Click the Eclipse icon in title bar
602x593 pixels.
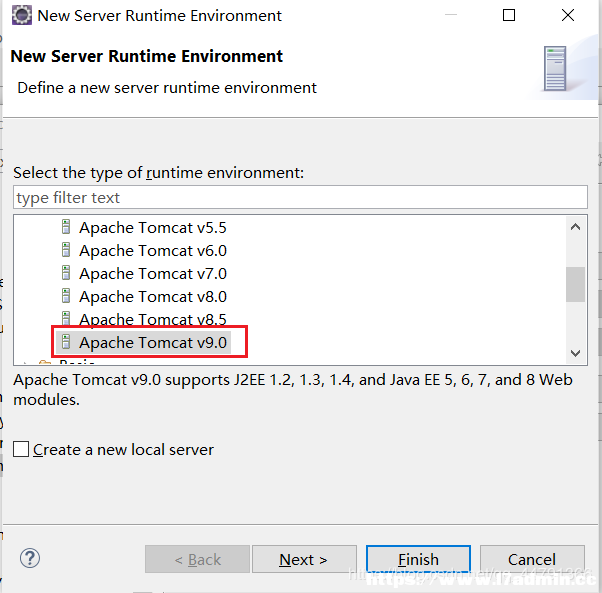tap(22, 15)
